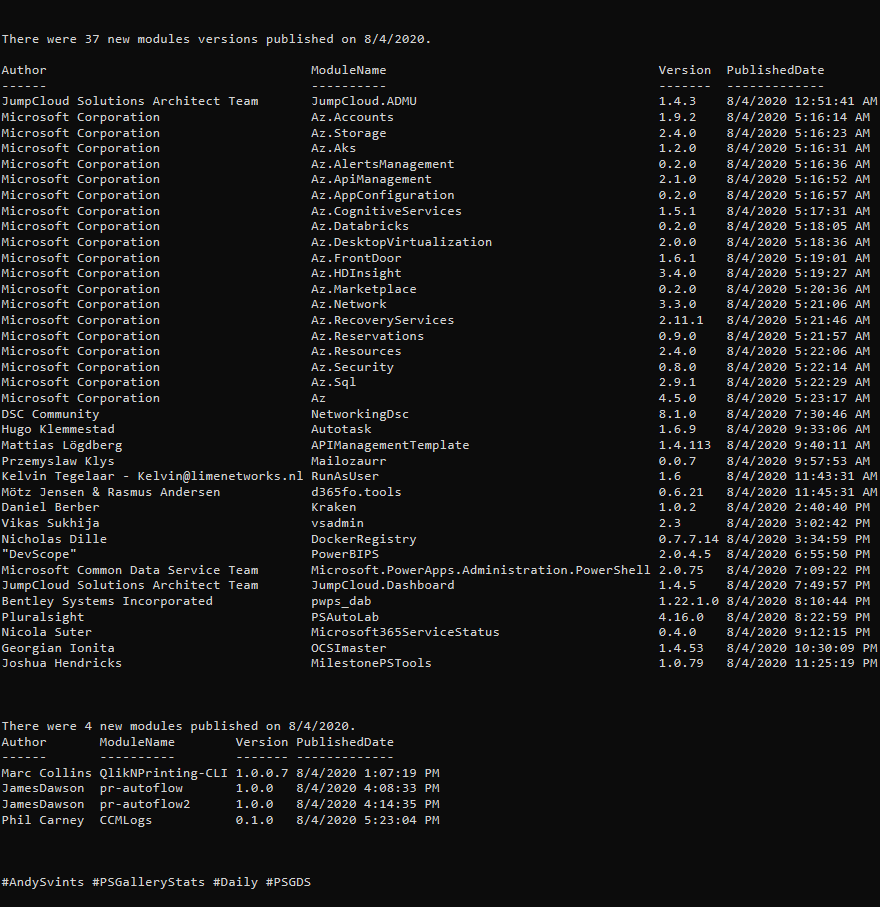Click the Az.Resources entry
Screen dimensions: 880x907
point(356,351)
